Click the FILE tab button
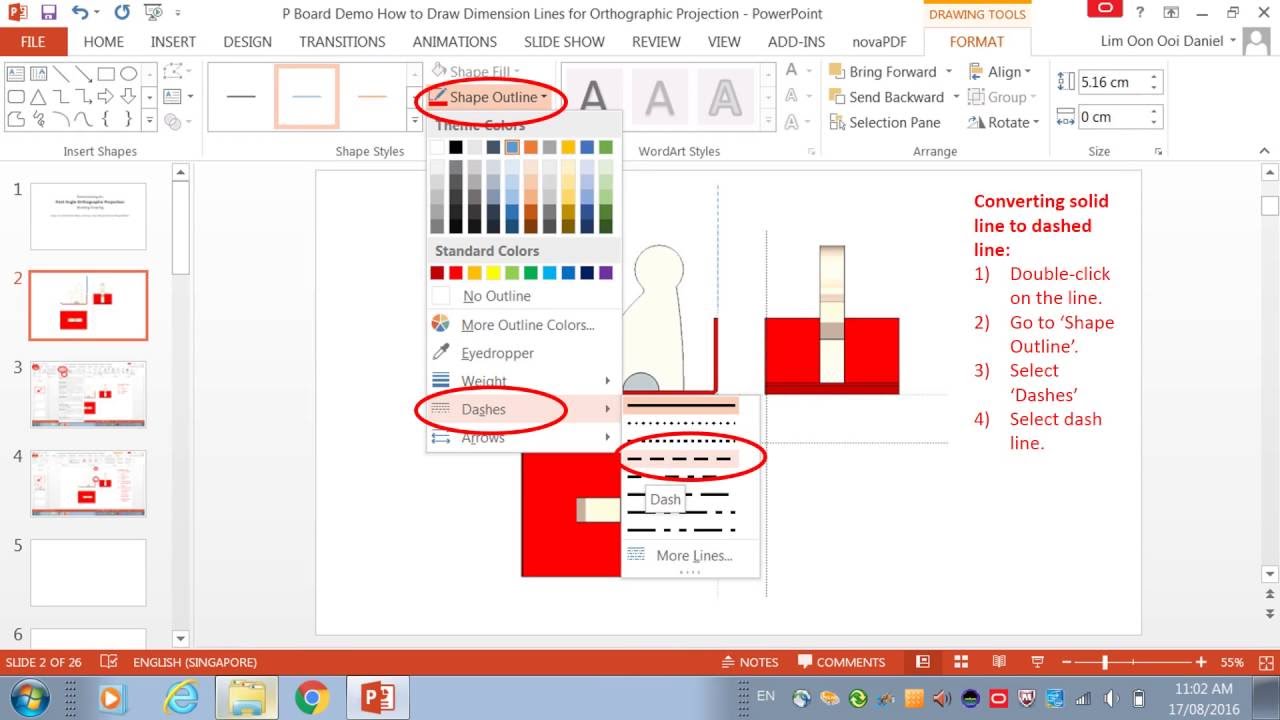 tap(33, 42)
